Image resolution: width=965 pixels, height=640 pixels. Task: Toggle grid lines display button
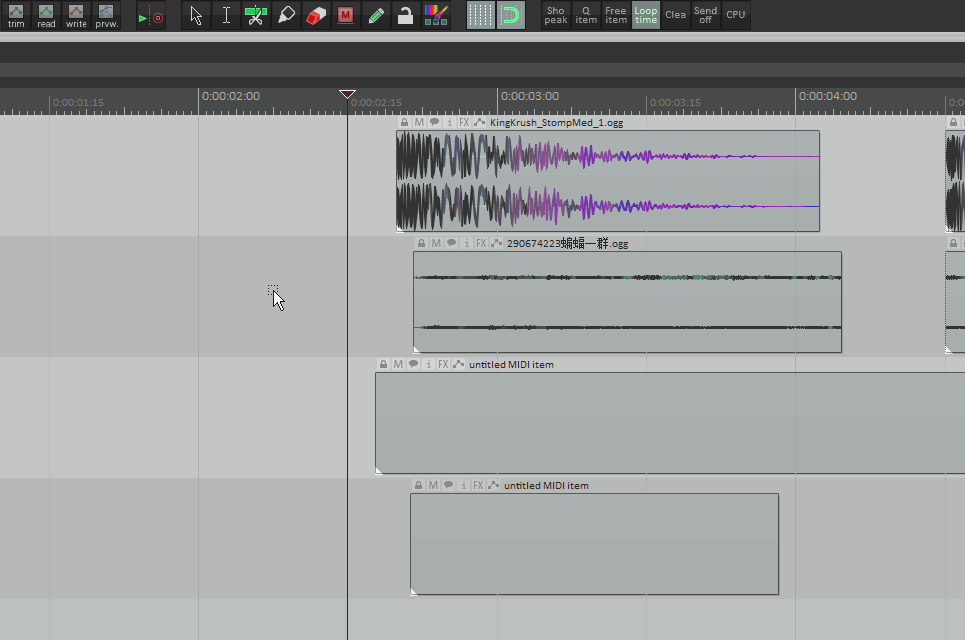point(481,15)
